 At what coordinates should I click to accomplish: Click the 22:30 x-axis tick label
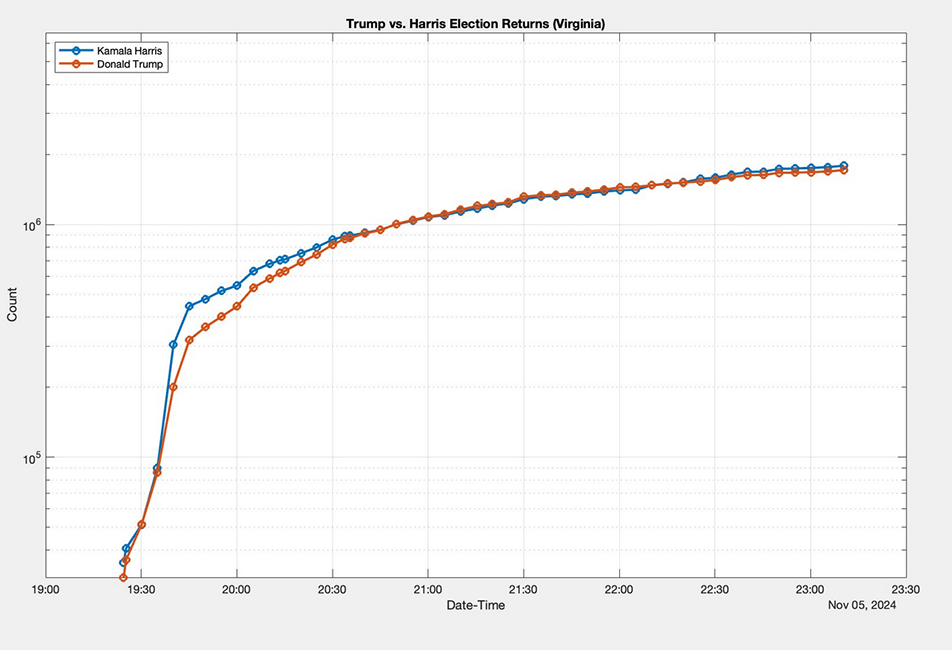715,590
